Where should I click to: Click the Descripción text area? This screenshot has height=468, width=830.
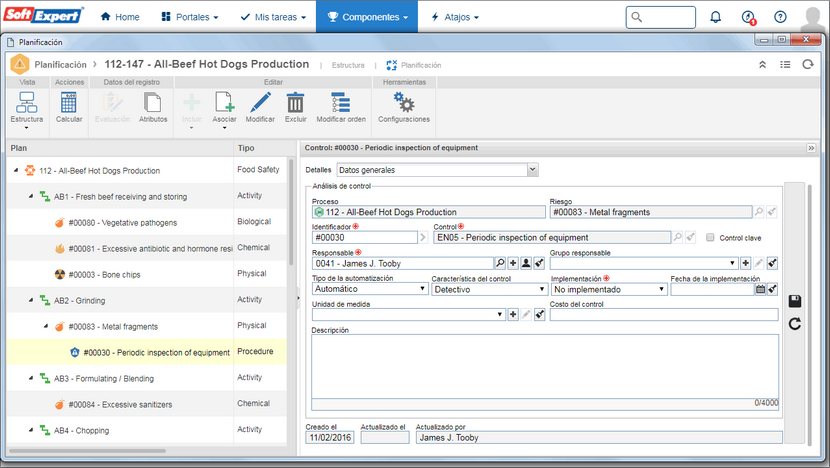[x=545, y=366]
